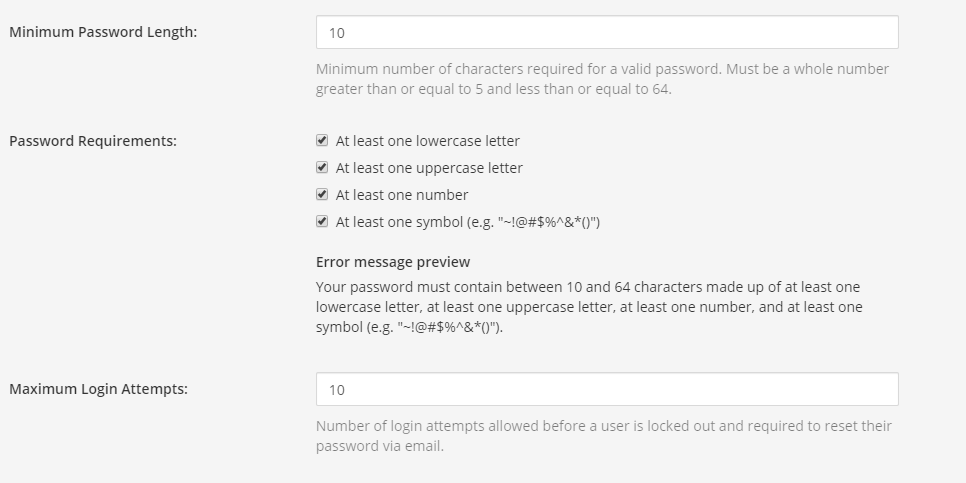Click the 'Your password must contain' preview sentence
The image size is (966, 483).
click(588, 287)
